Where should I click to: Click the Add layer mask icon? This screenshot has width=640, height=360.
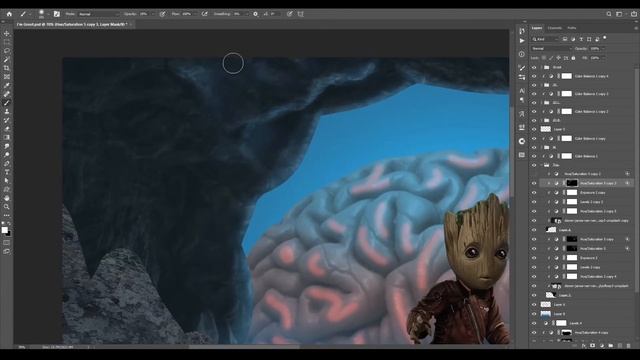pos(593,346)
